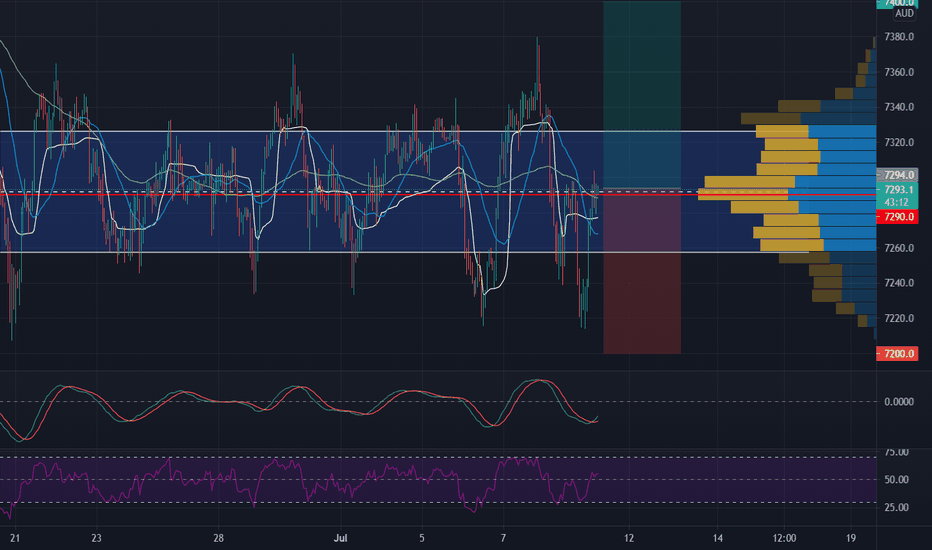Image resolution: width=932 pixels, height=550 pixels.
Task: Select the upper white range boundary line
Action: (380, 131)
